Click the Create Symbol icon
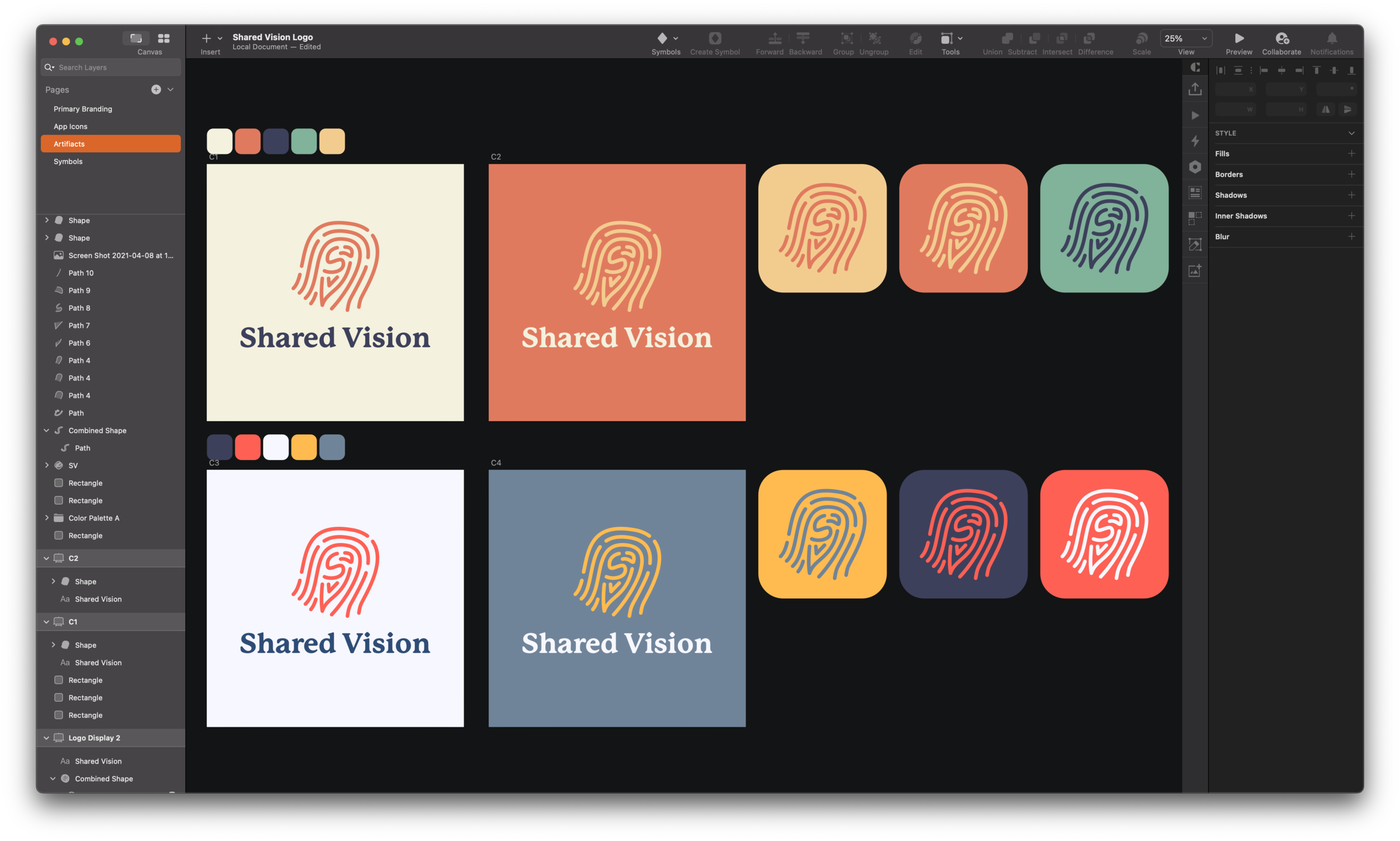 pyautogui.click(x=715, y=39)
